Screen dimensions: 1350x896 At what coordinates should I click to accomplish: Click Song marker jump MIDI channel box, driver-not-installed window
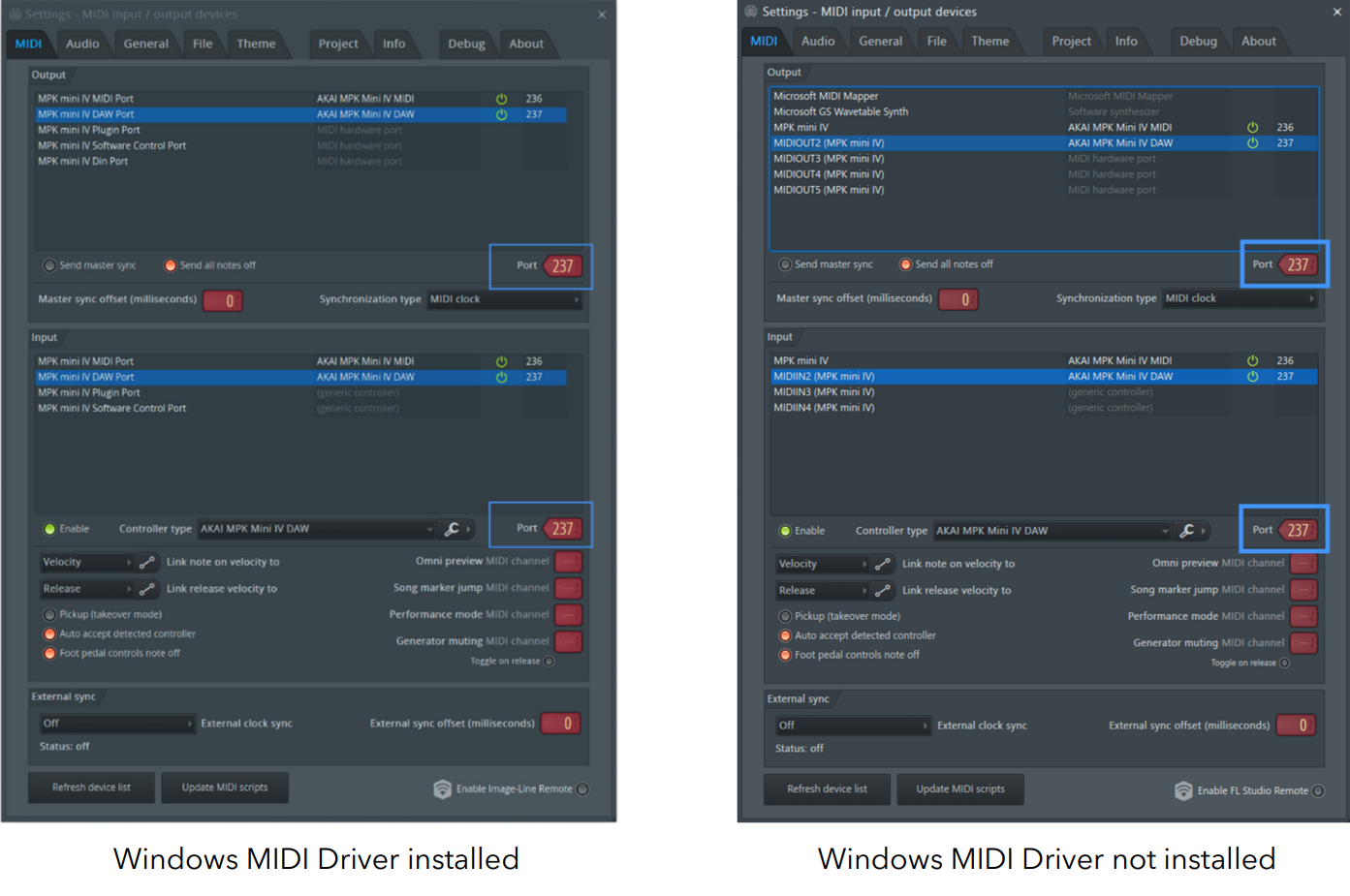pos(1304,590)
